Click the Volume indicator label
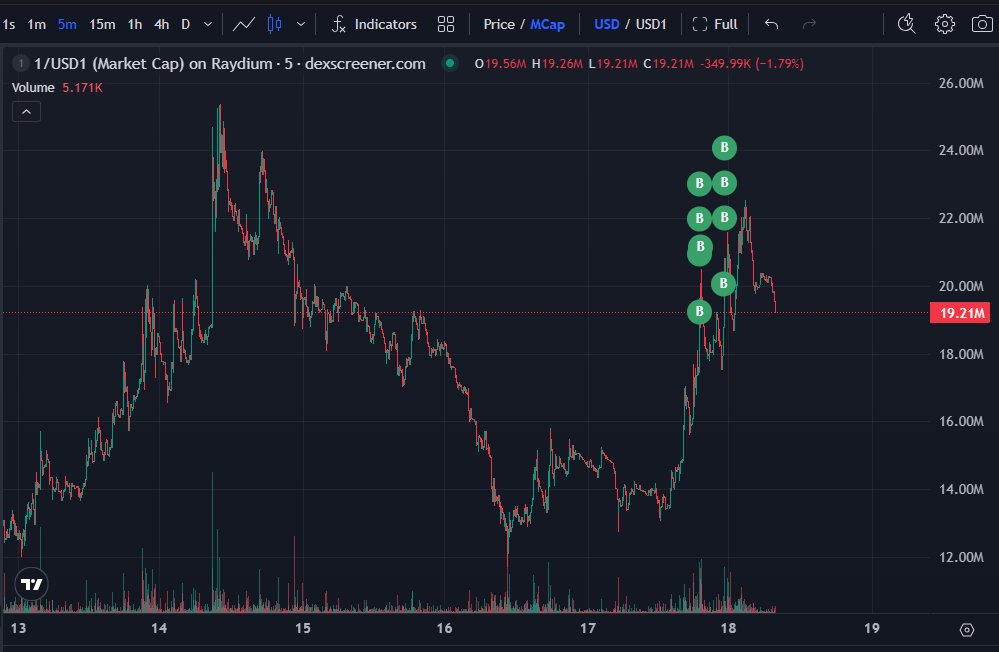The height and width of the screenshot is (652, 999). tap(33, 87)
